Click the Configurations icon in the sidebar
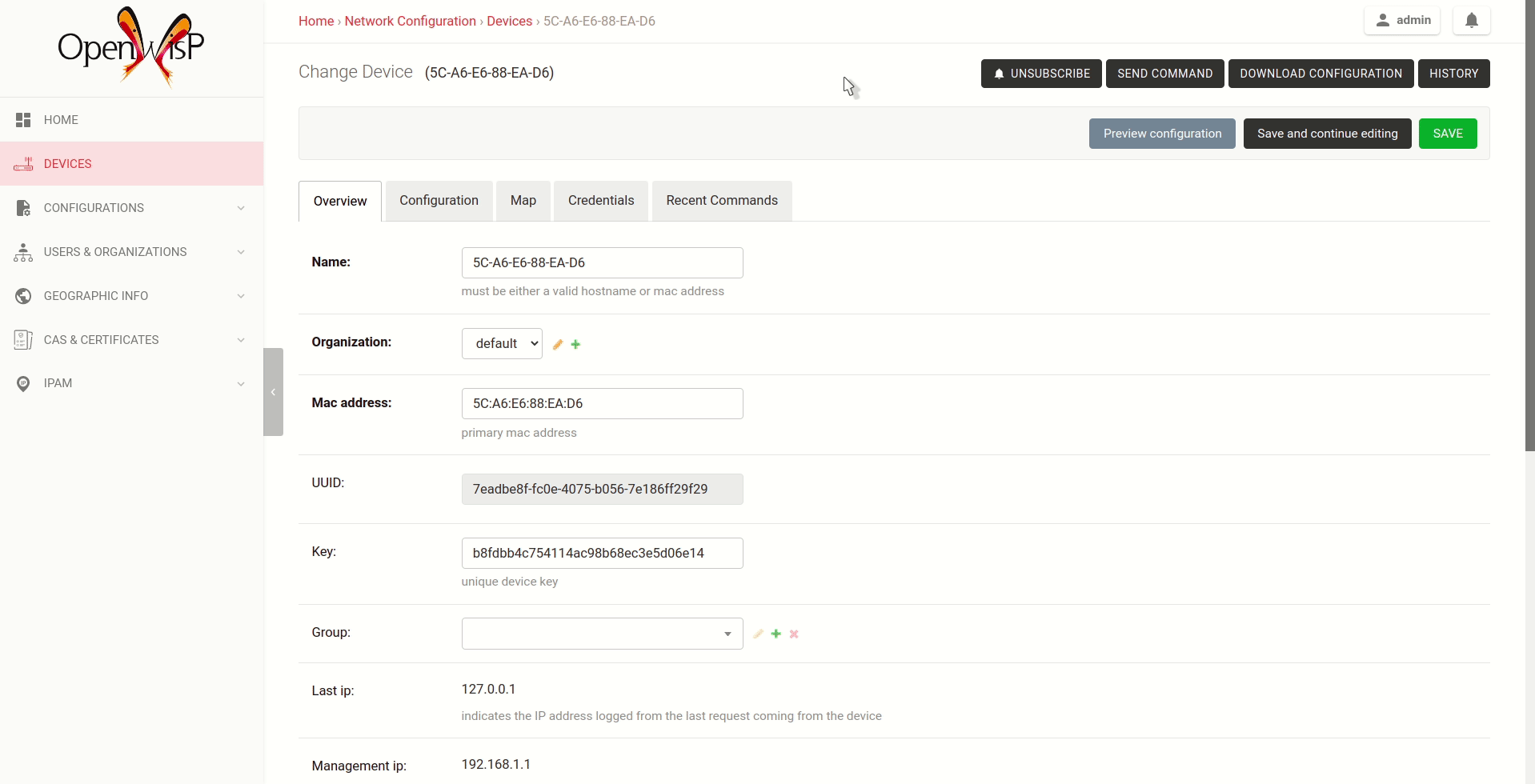The image size is (1535, 784). coord(23,207)
